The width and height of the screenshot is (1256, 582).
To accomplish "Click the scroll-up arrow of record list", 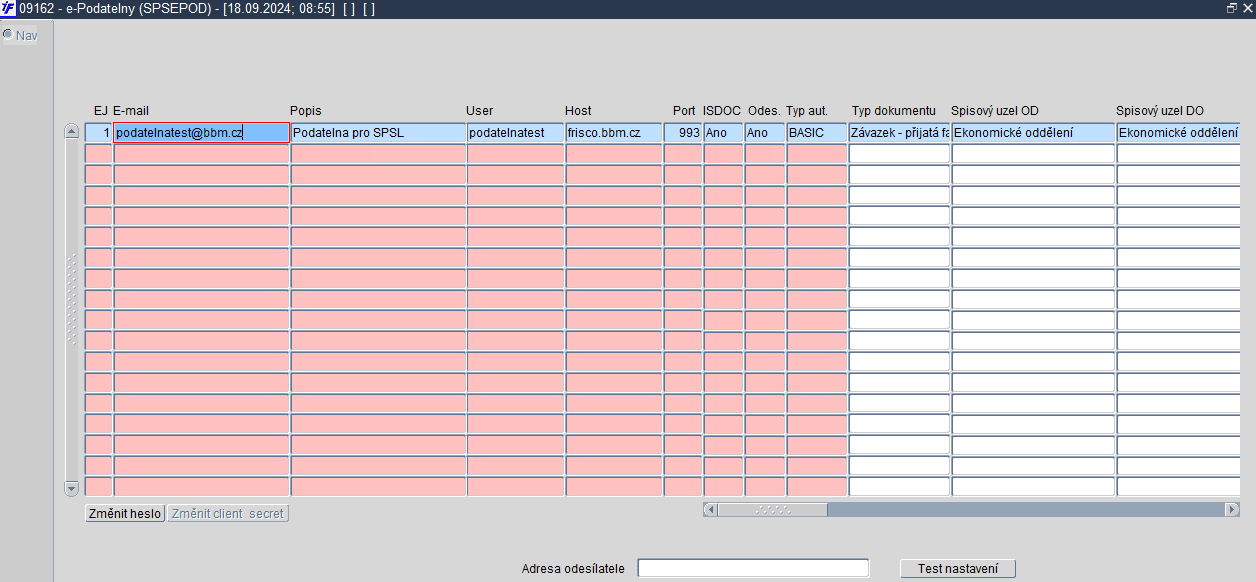I will tap(71, 131).
